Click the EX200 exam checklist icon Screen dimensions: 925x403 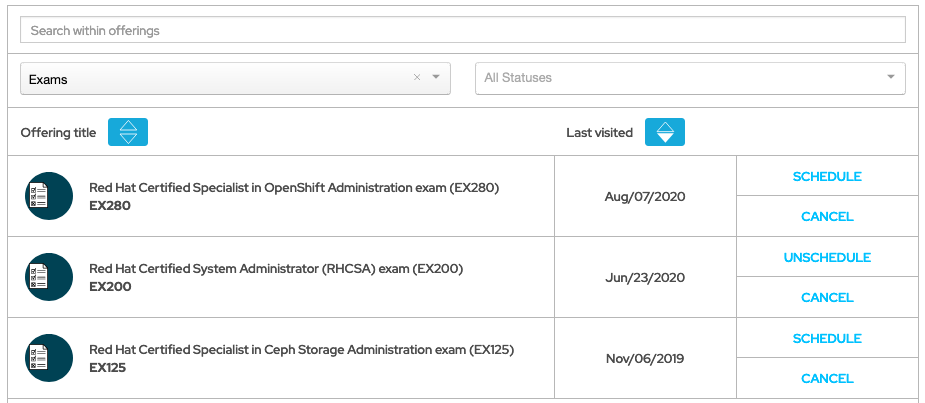point(49,277)
